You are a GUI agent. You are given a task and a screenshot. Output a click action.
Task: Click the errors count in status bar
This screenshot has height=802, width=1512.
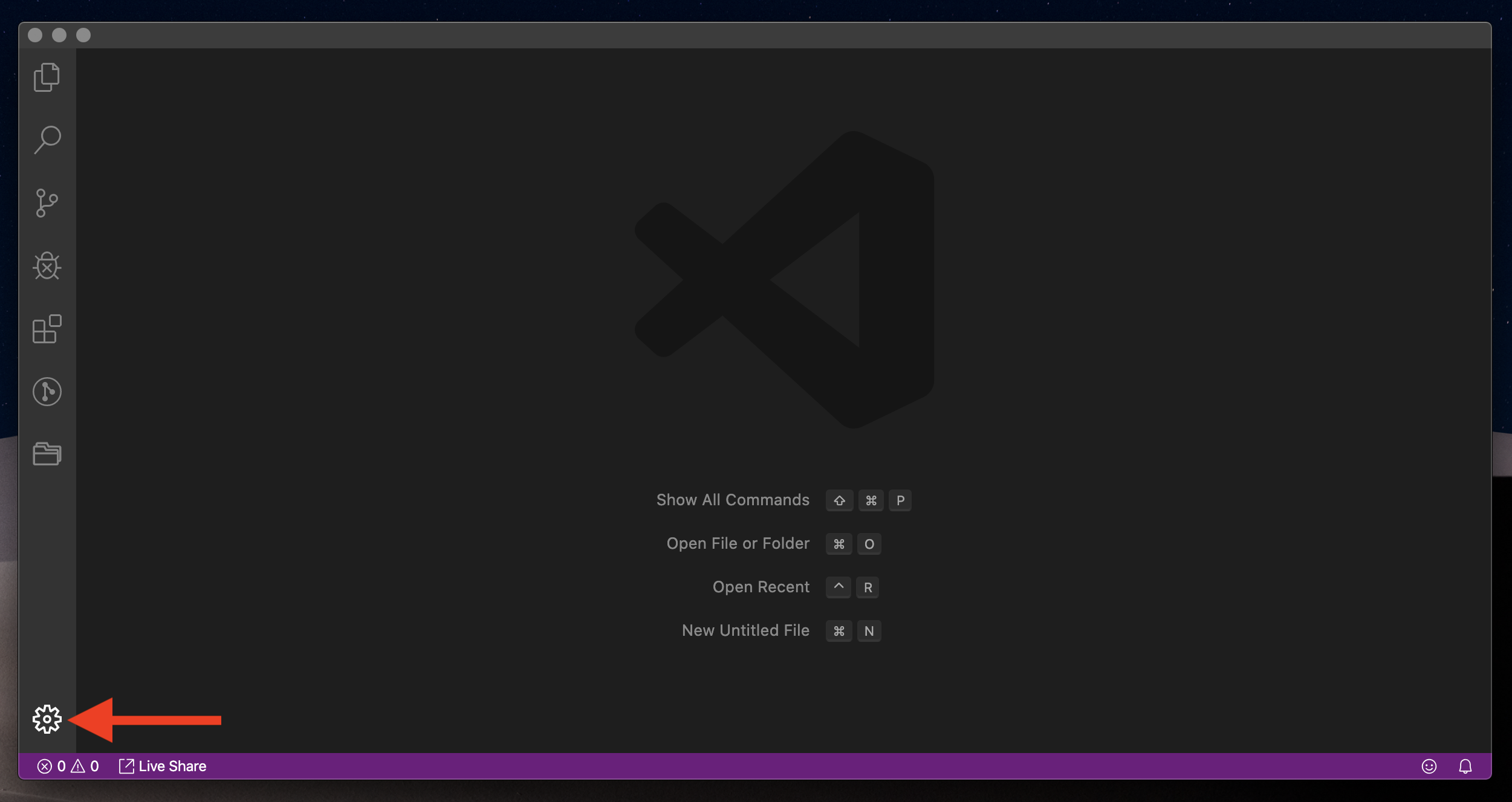coord(52,766)
